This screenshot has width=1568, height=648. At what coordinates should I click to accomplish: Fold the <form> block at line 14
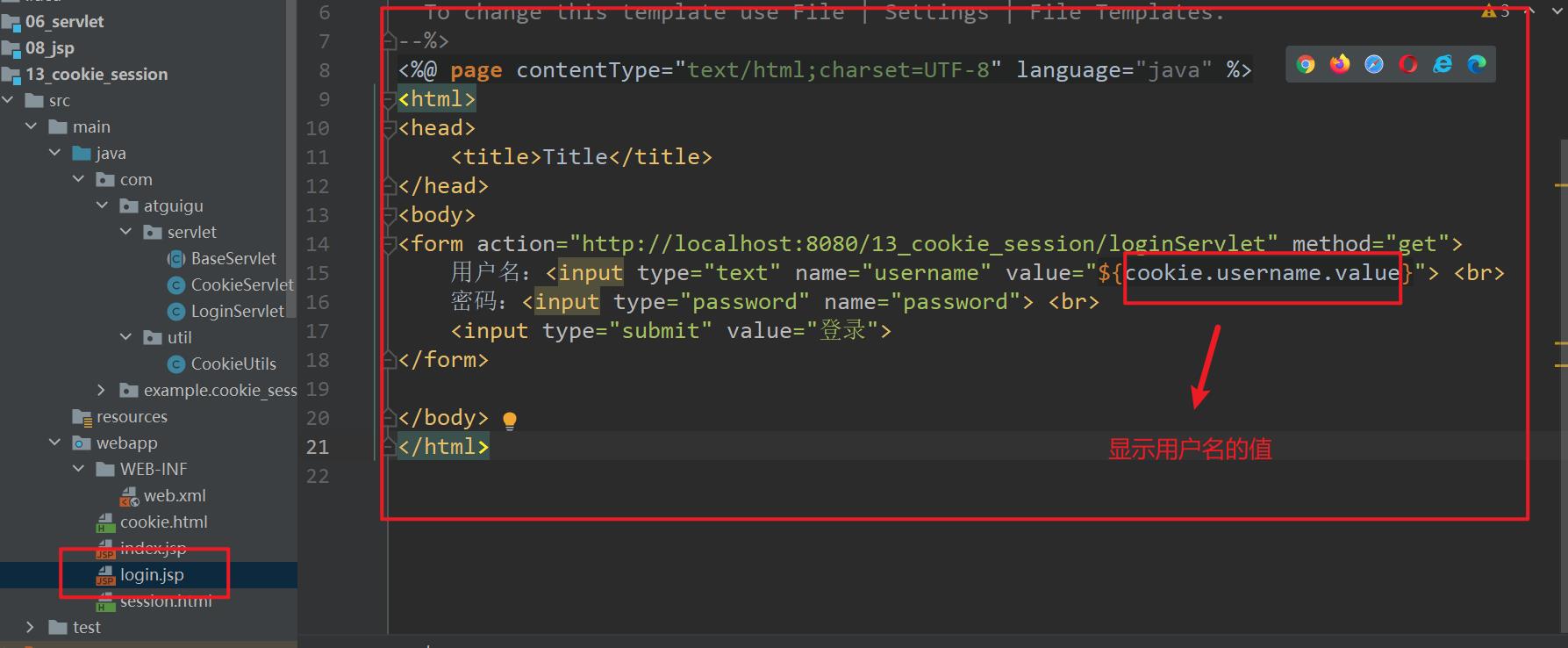(390, 245)
